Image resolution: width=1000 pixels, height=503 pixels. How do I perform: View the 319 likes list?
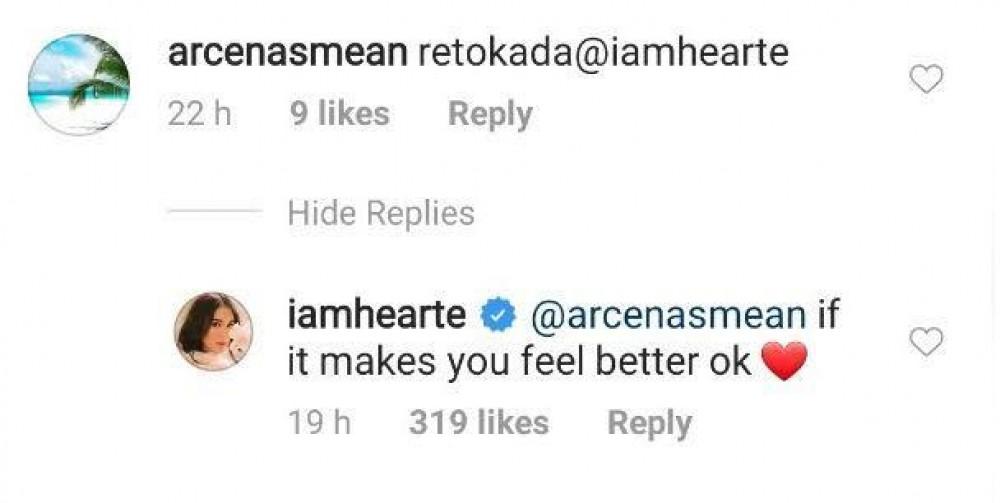coord(478,423)
